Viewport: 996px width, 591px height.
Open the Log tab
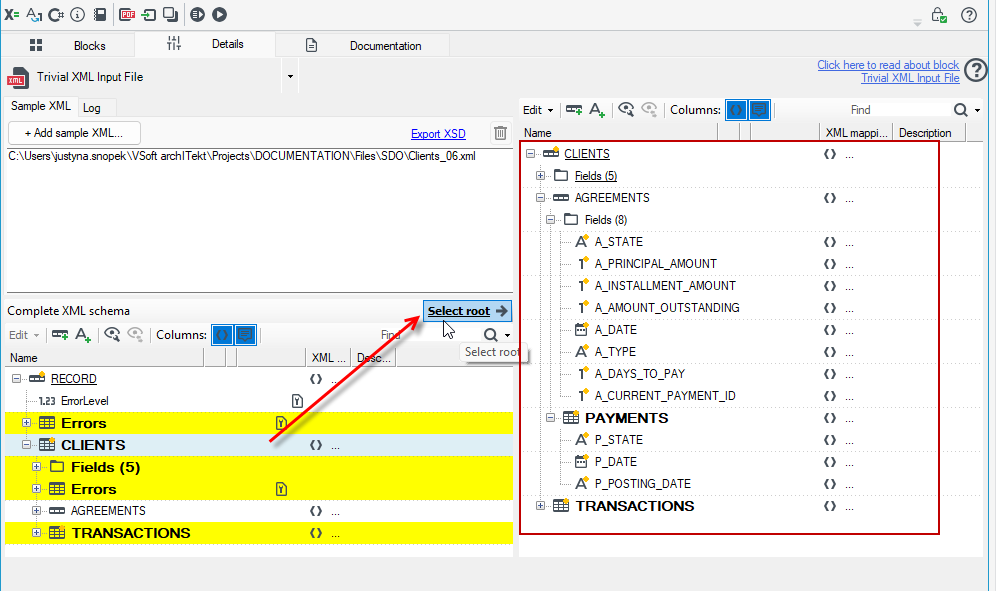[x=91, y=108]
